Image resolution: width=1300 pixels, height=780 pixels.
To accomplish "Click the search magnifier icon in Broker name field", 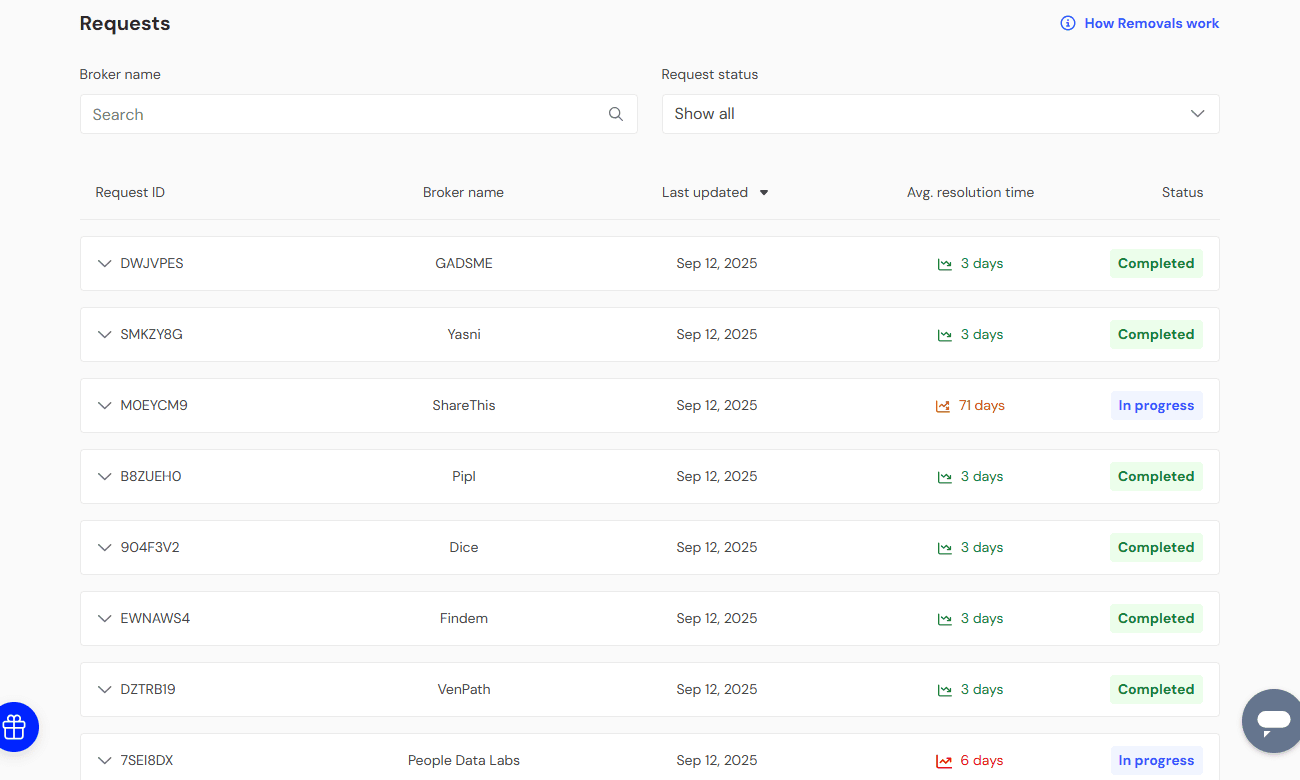I will click(616, 114).
